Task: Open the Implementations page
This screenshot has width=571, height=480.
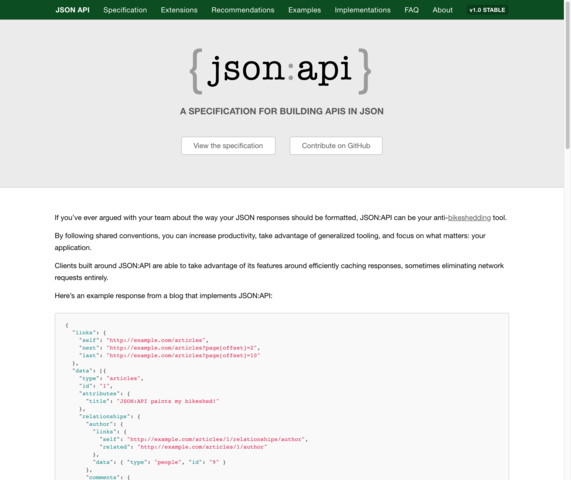Action: (x=362, y=10)
